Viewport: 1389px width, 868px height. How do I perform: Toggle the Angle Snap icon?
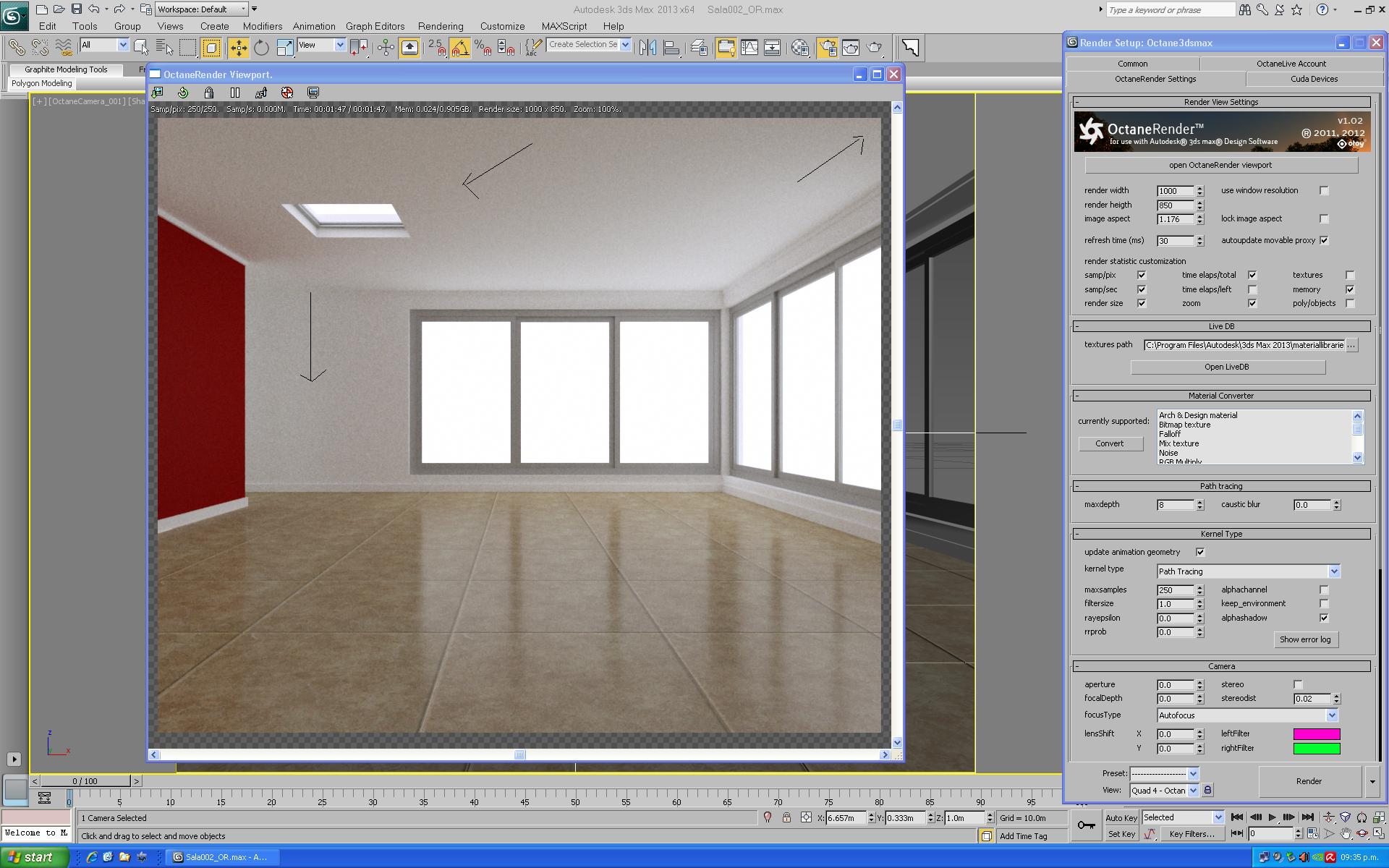coord(460,48)
